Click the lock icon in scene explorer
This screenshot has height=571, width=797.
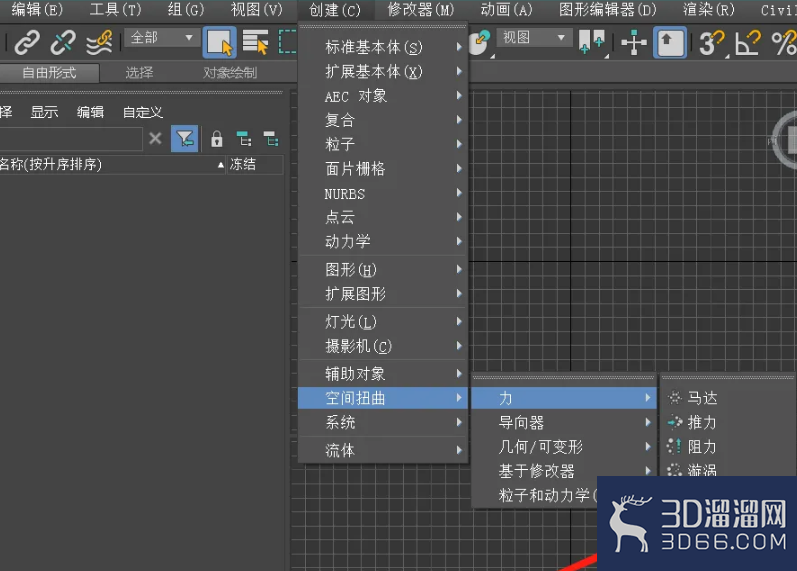point(217,139)
